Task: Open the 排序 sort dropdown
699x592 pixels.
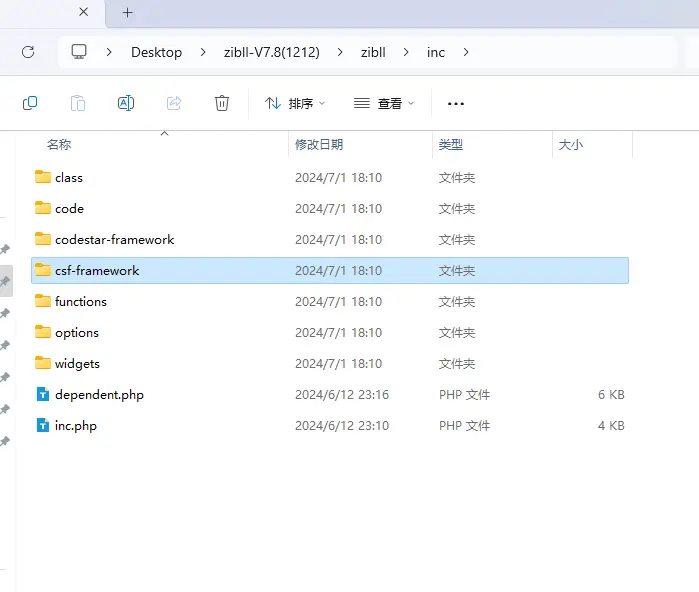Action: [295, 103]
